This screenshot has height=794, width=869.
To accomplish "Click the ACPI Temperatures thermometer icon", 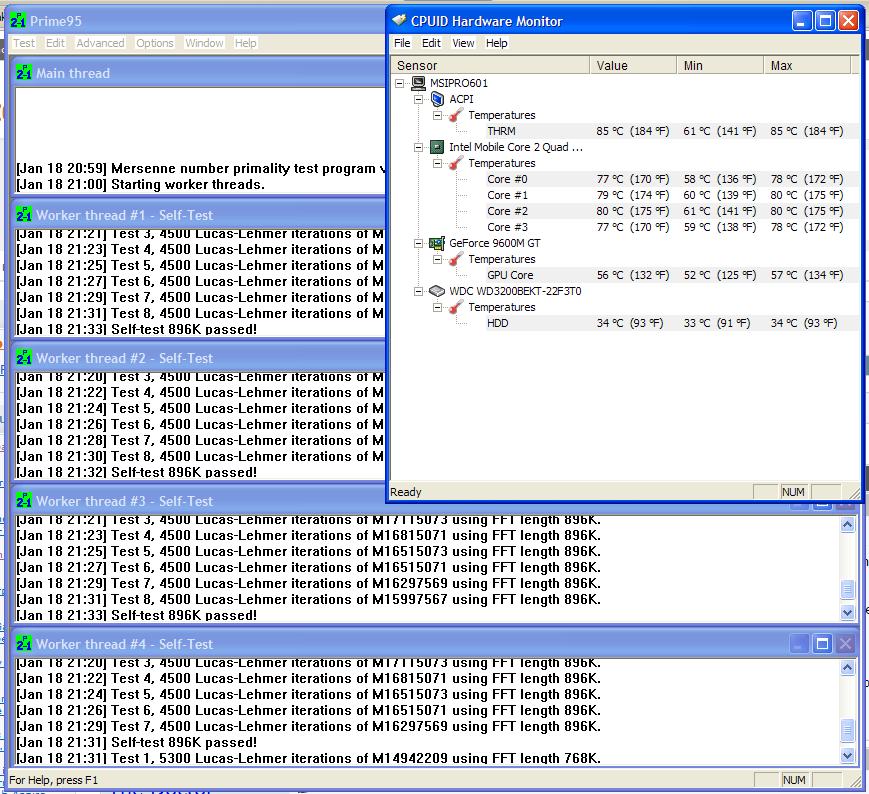I will [x=456, y=115].
